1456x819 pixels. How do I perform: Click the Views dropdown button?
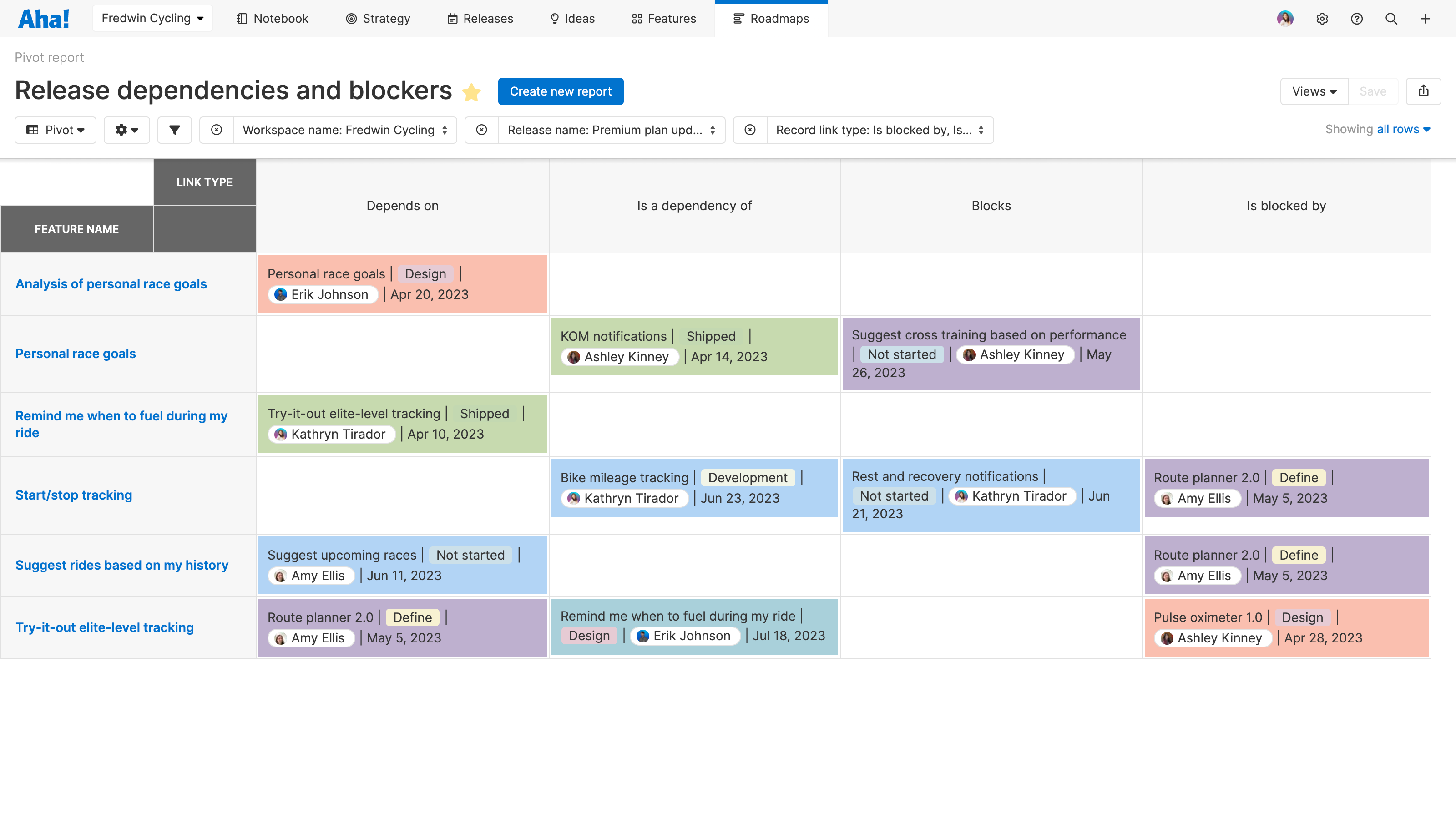pos(1313,91)
